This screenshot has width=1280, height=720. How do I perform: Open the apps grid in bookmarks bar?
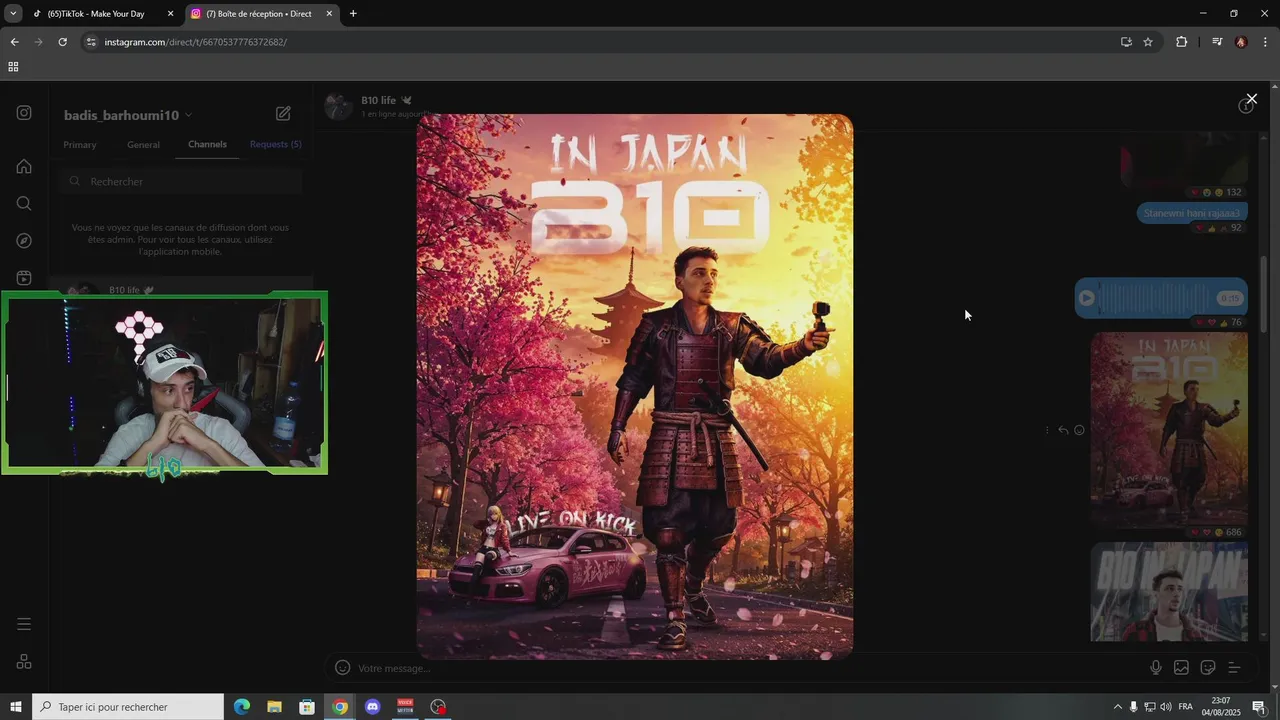(13, 67)
